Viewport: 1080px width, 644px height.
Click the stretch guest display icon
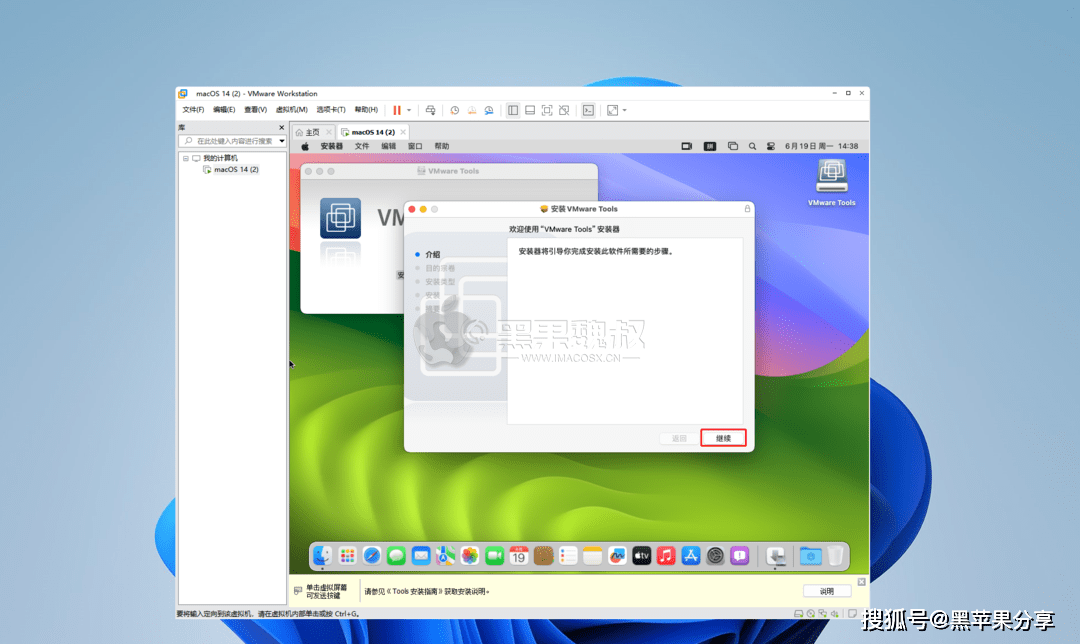(x=612, y=110)
